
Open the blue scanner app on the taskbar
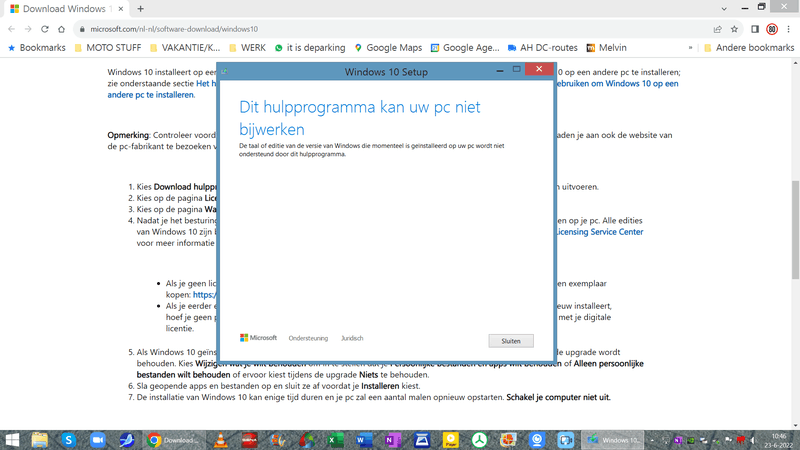(x=422, y=440)
